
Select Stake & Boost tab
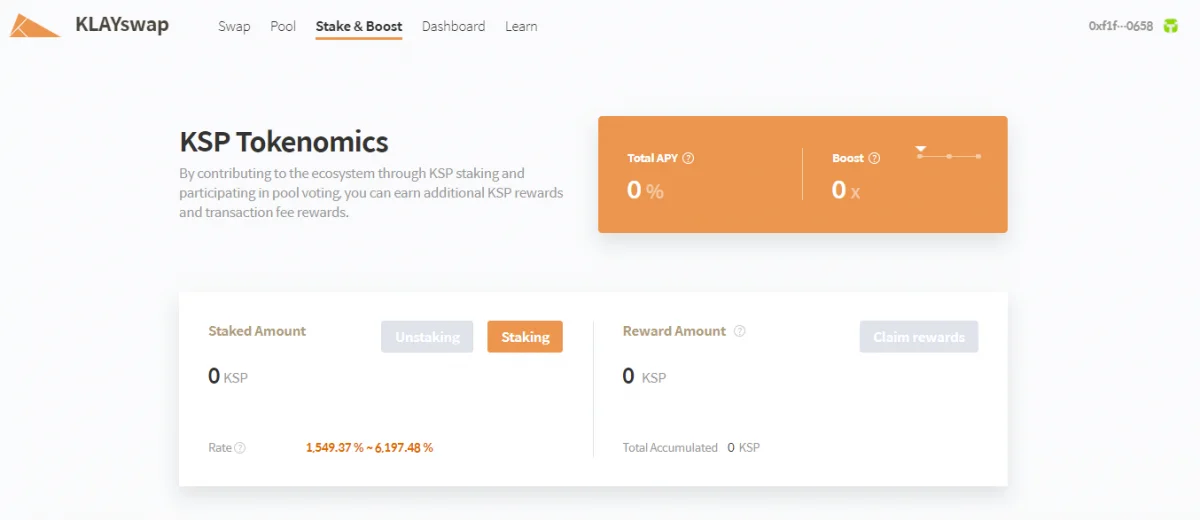pos(359,26)
